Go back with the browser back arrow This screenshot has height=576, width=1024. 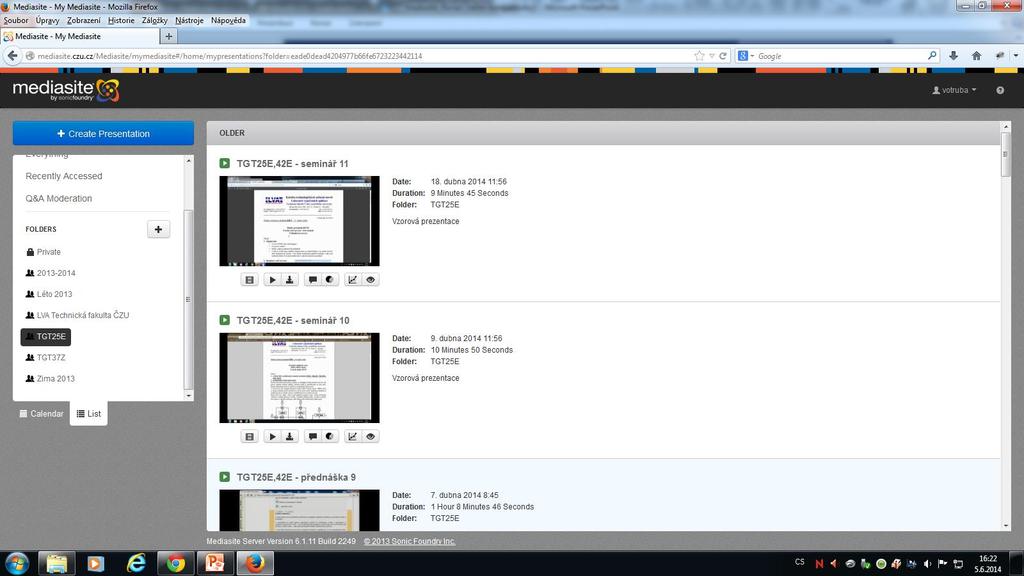(12, 56)
